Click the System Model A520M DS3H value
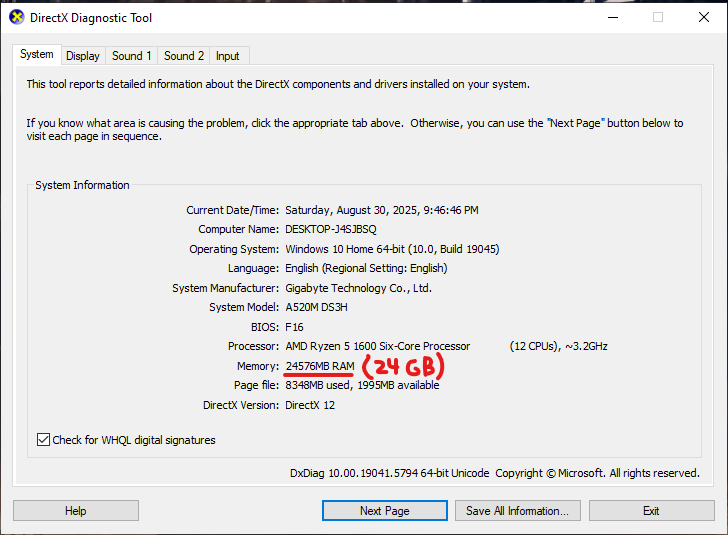Viewport: 728px width, 535px height. coord(316,307)
